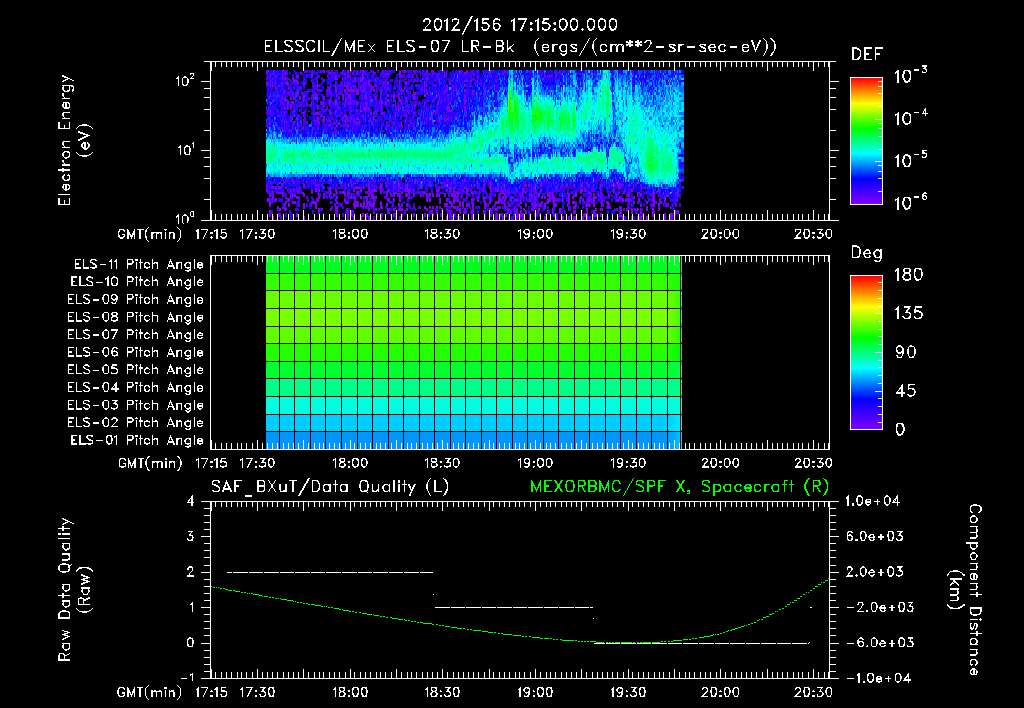The width and height of the screenshot is (1024, 708).
Task: Click the 180 degree scale value
Action: tap(908, 275)
